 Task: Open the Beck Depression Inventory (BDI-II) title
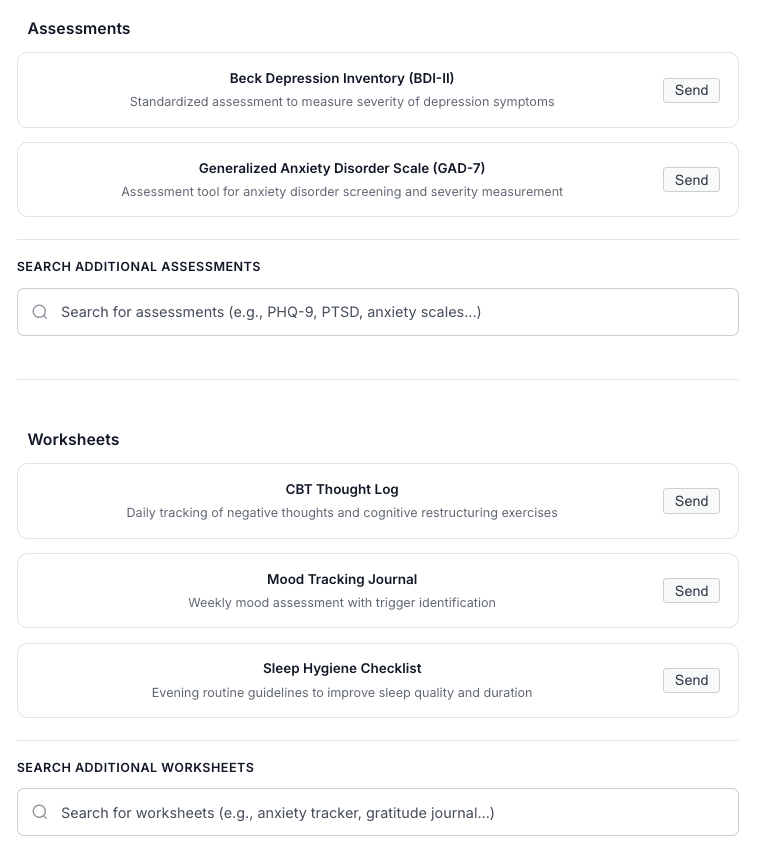(342, 78)
